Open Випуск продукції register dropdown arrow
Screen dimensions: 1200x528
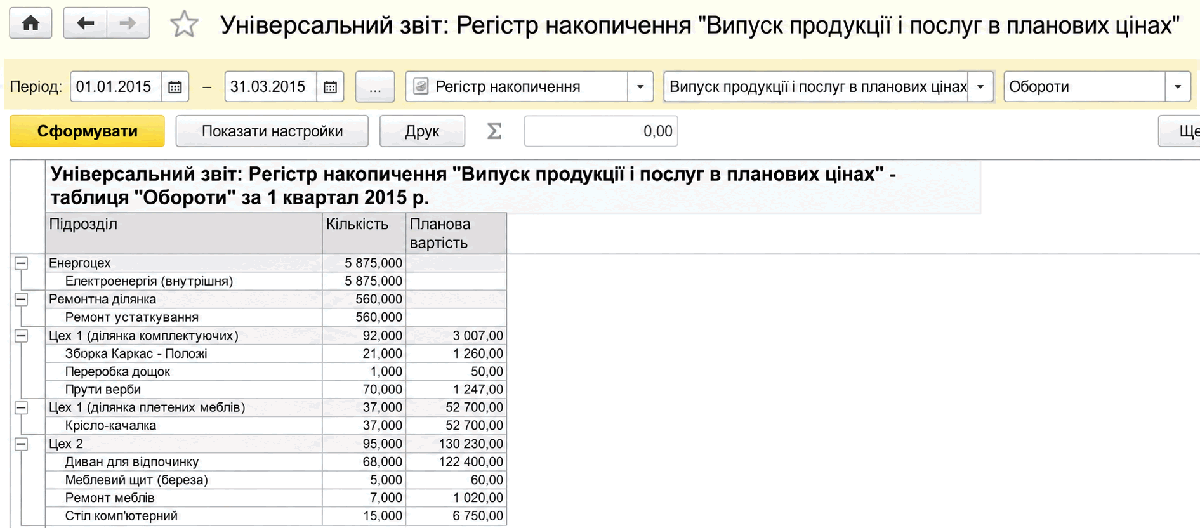[x=981, y=87]
